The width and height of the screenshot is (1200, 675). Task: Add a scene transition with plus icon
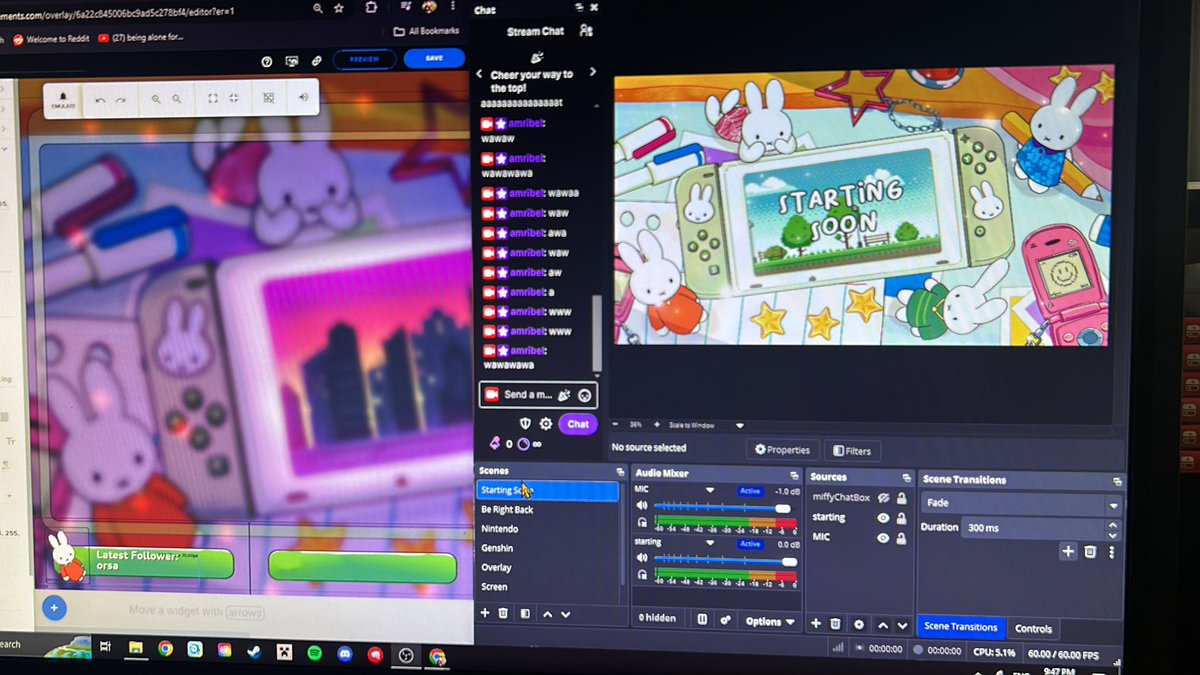click(x=1068, y=551)
